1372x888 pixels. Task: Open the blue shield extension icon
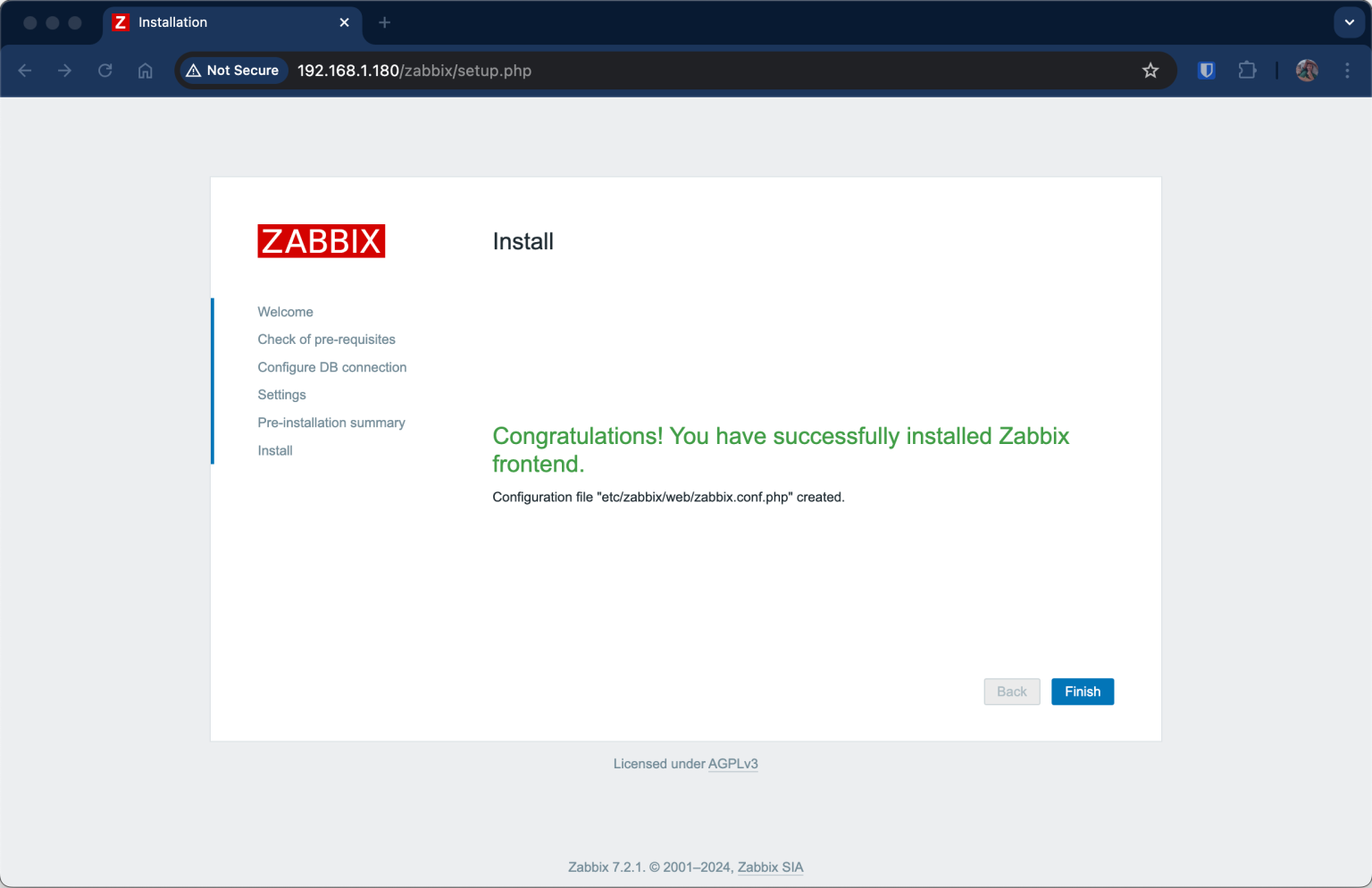pyautogui.click(x=1206, y=70)
